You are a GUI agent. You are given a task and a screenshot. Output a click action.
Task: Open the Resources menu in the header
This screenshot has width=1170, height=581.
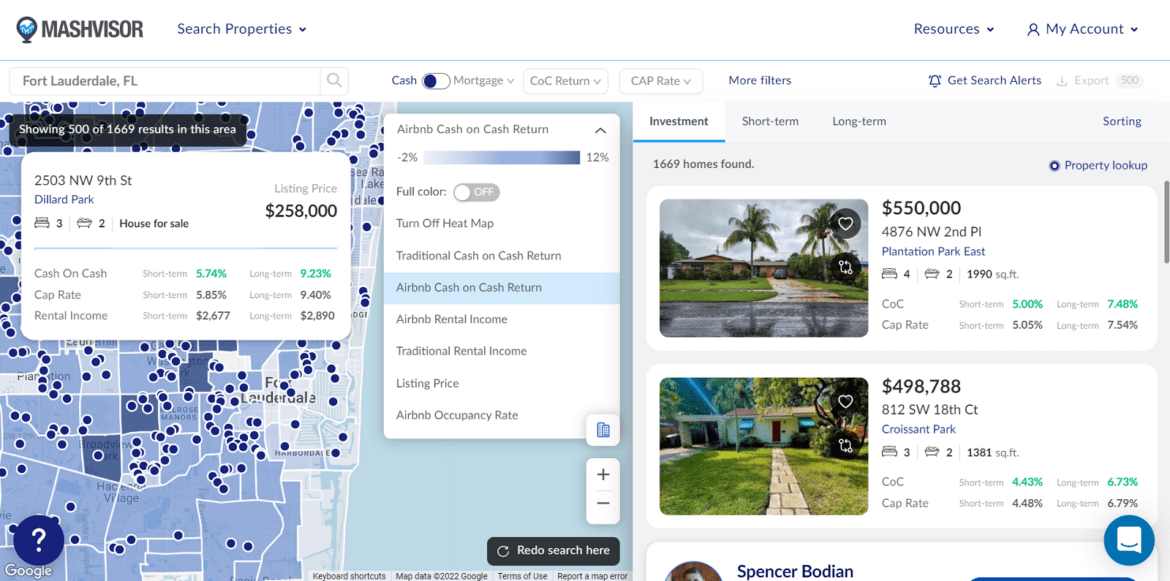click(x=953, y=29)
